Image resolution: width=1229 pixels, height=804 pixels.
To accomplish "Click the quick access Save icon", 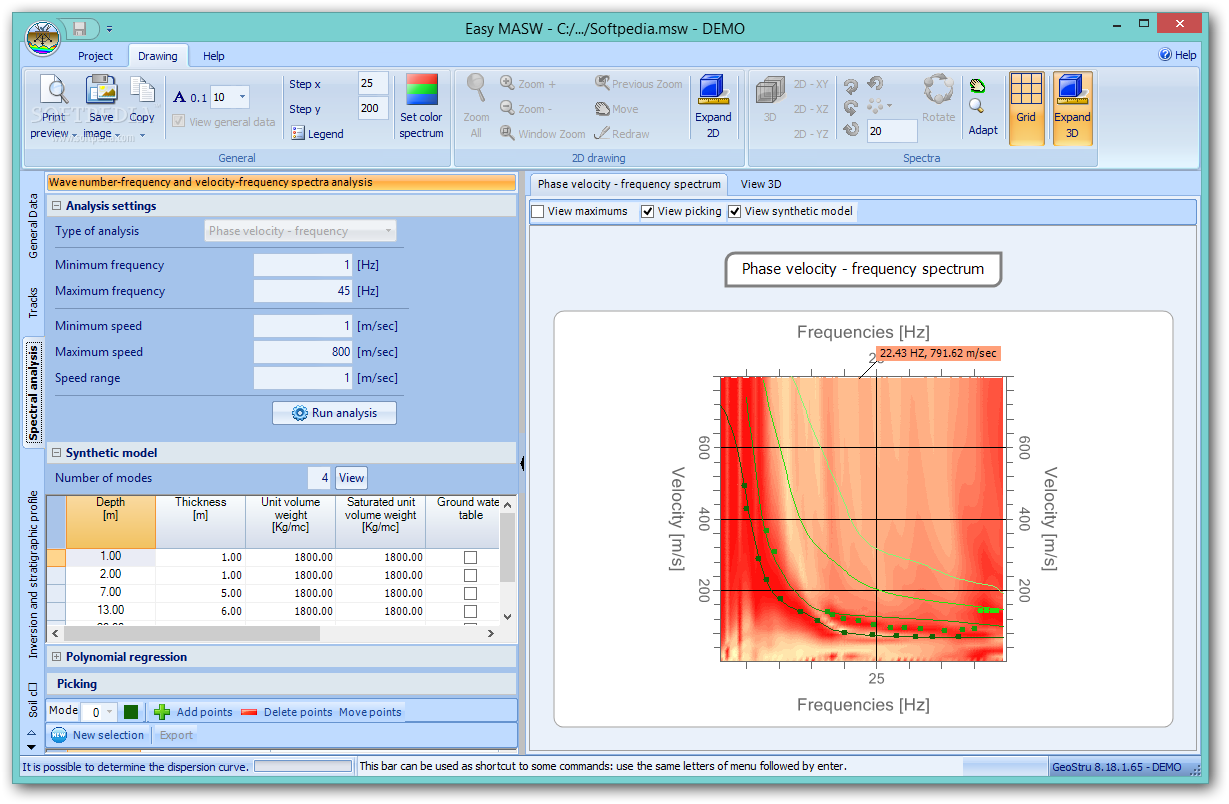I will [80, 29].
